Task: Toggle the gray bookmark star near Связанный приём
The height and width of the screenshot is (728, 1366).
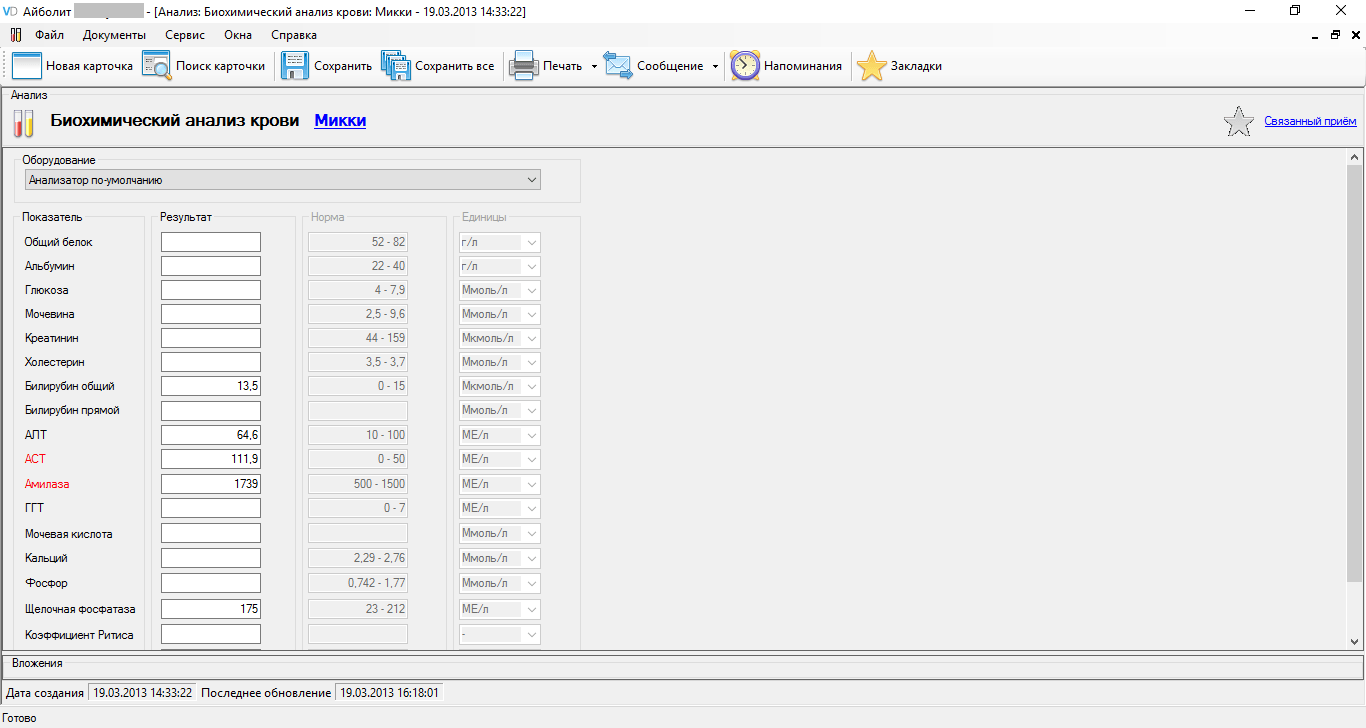Action: pyautogui.click(x=1238, y=122)
